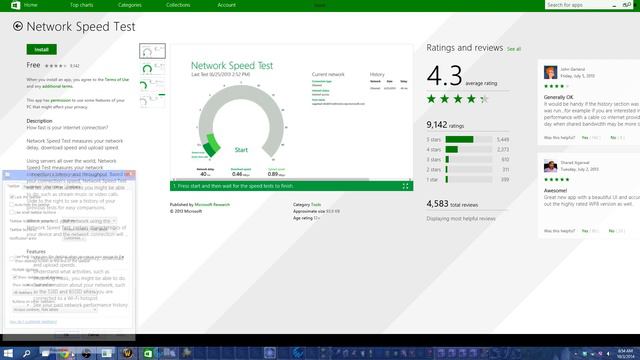Switch to the Store app on taskbar
The height and width of the screenshot is (360, 640).
pos(148,353)
